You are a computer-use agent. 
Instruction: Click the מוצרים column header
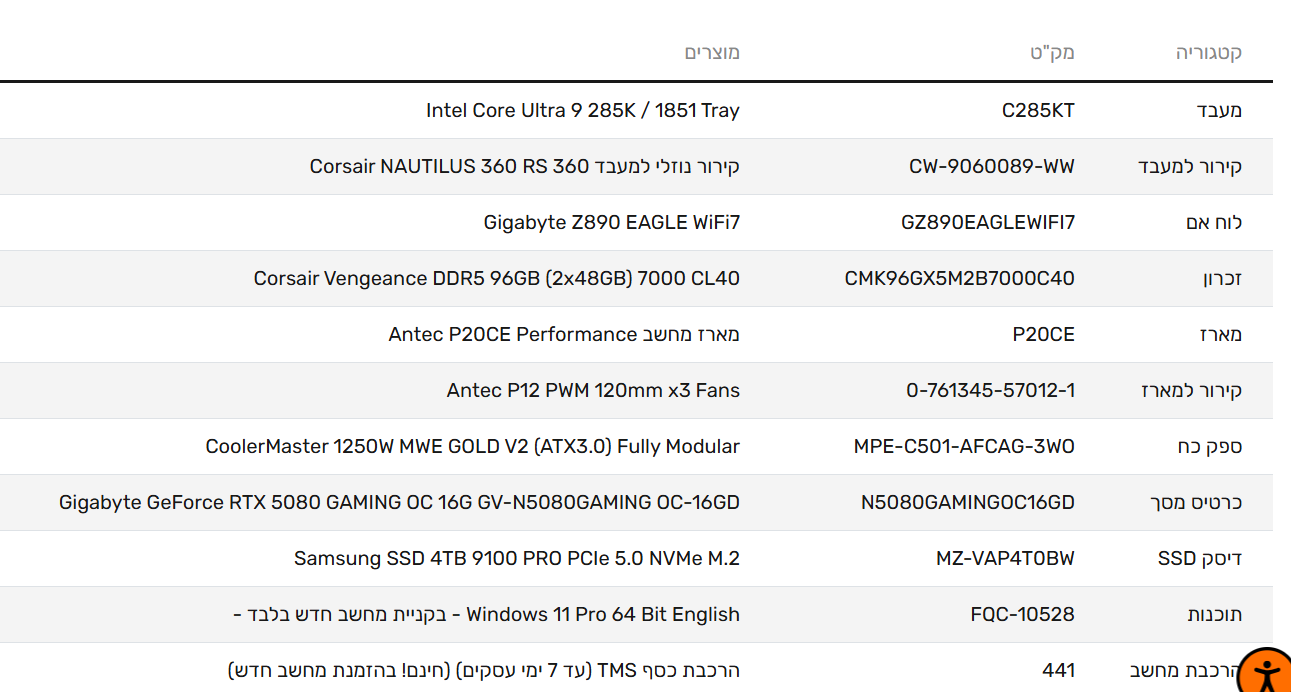(x=712, y=53)
